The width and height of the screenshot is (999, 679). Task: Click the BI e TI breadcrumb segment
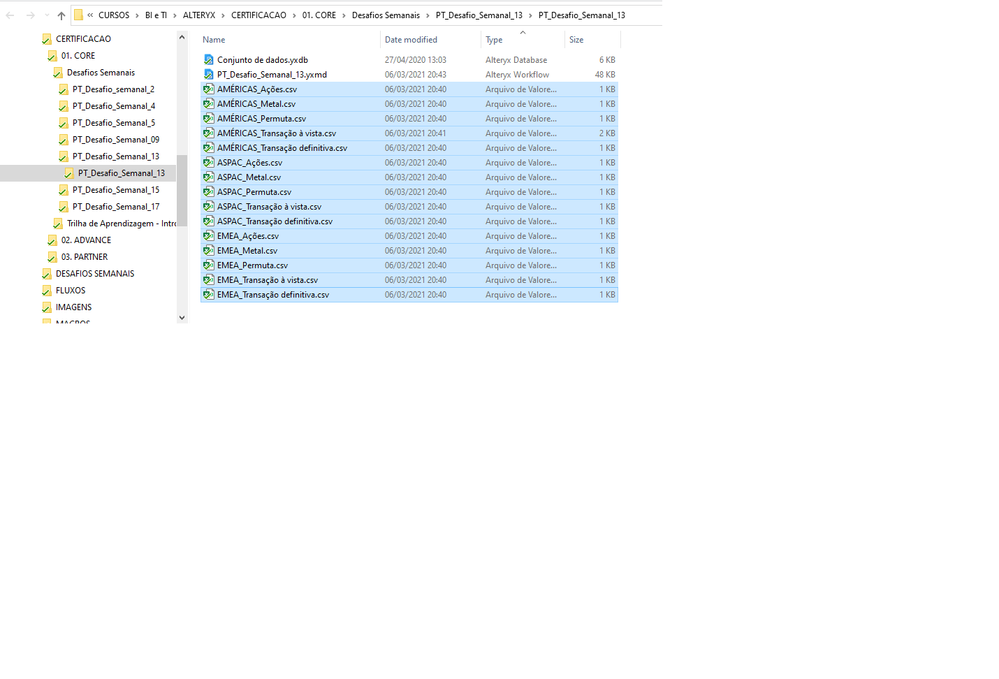coord(155,15)
